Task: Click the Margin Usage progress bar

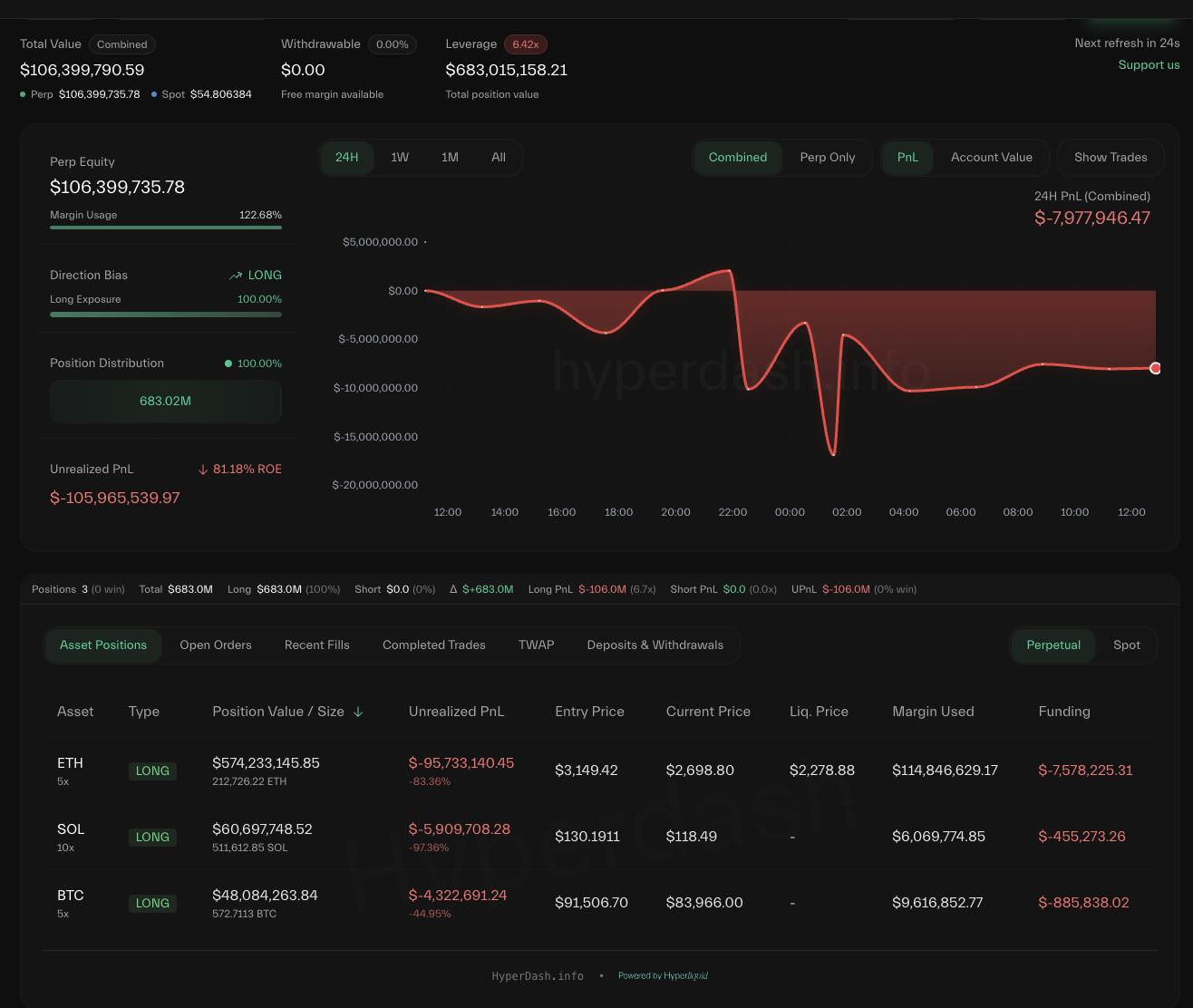Action: pos(166,228)
